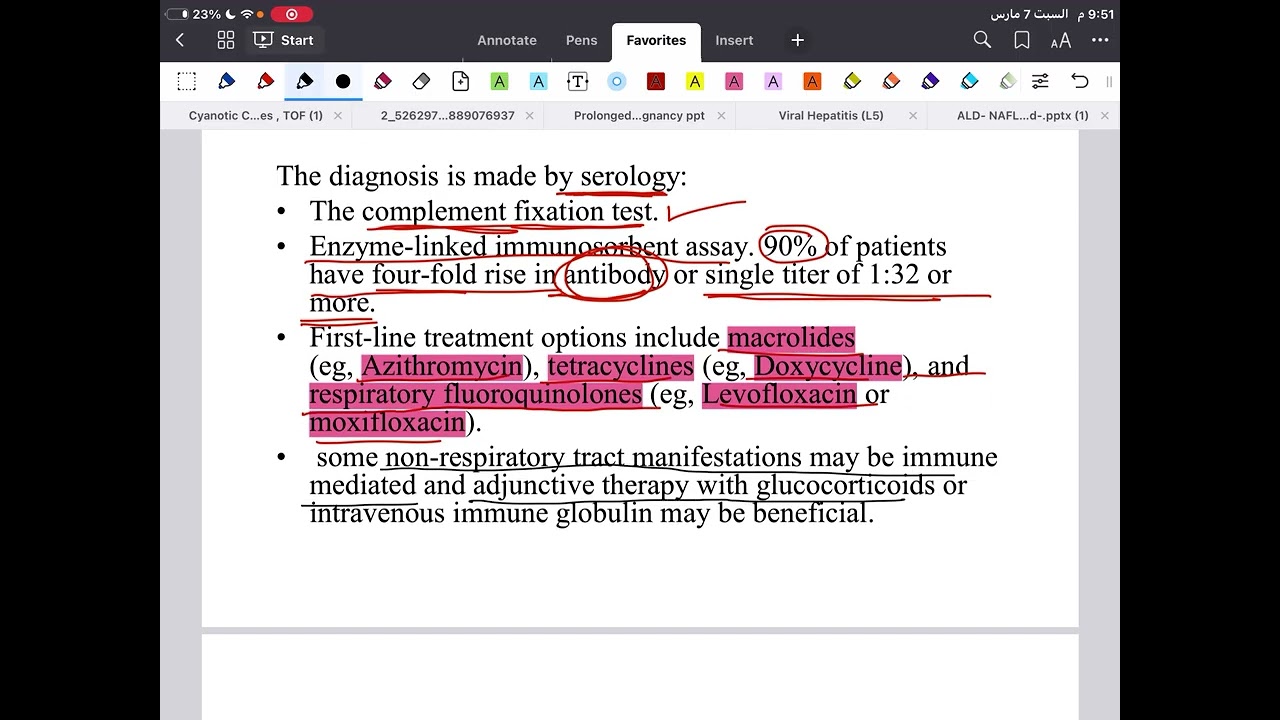Open the more options ellipsis menu
The width and height of the screenshot is (1280, 720).
pos(1100,40)
